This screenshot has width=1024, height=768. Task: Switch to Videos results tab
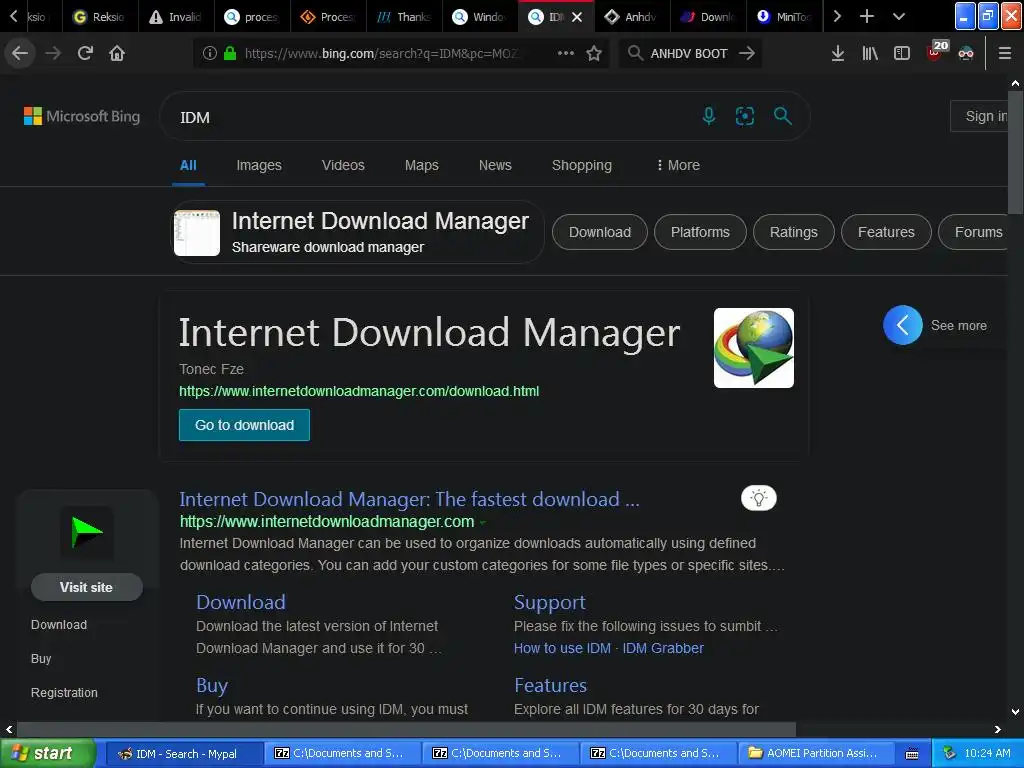pyautogui.click(x=343, y=165)
